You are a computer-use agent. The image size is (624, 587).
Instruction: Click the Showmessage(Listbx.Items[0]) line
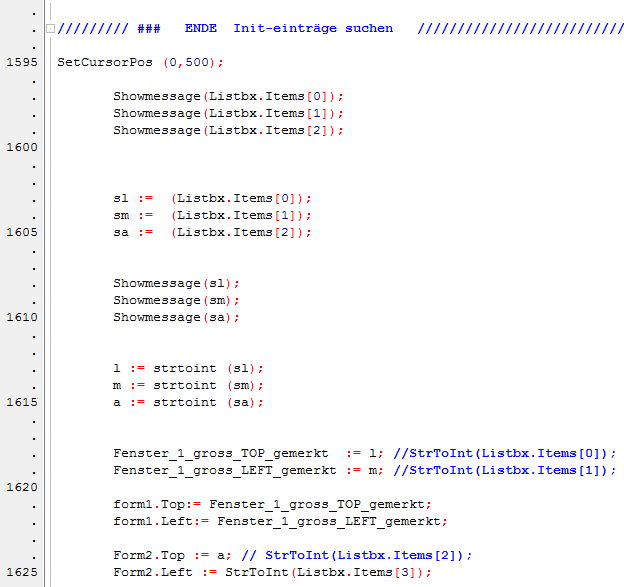(x=228, y=96)
